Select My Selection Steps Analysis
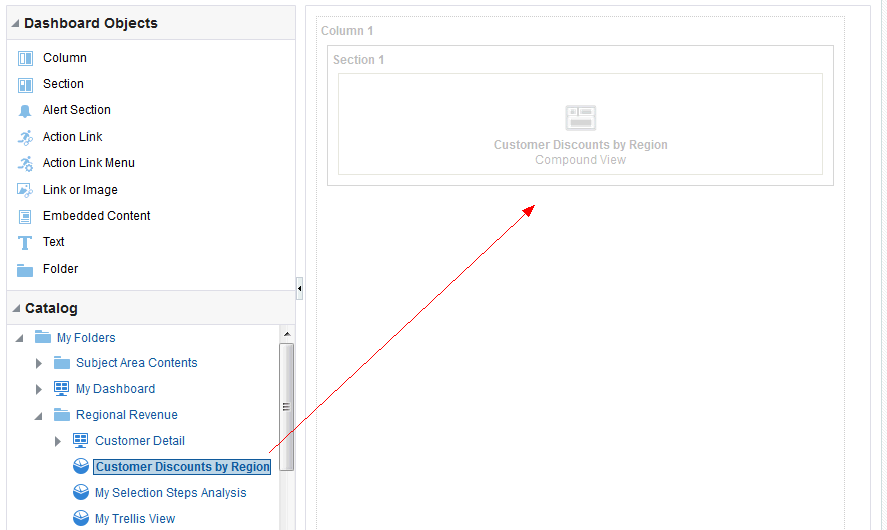 170,493
